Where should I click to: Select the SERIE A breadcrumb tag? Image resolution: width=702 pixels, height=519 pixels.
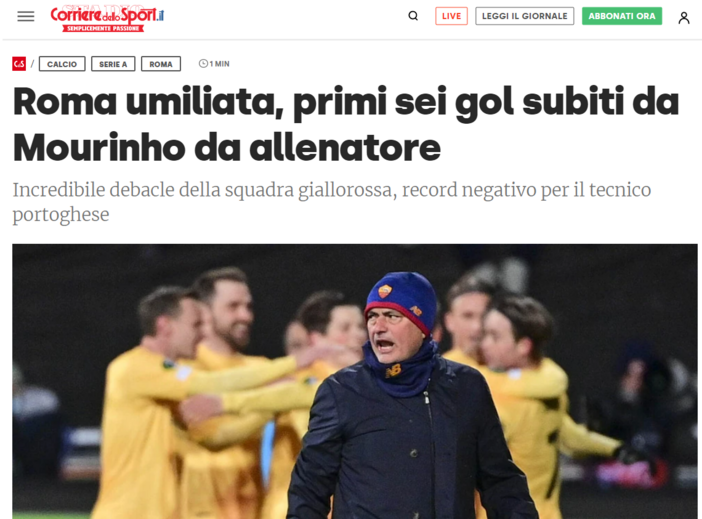coord(113,64)
